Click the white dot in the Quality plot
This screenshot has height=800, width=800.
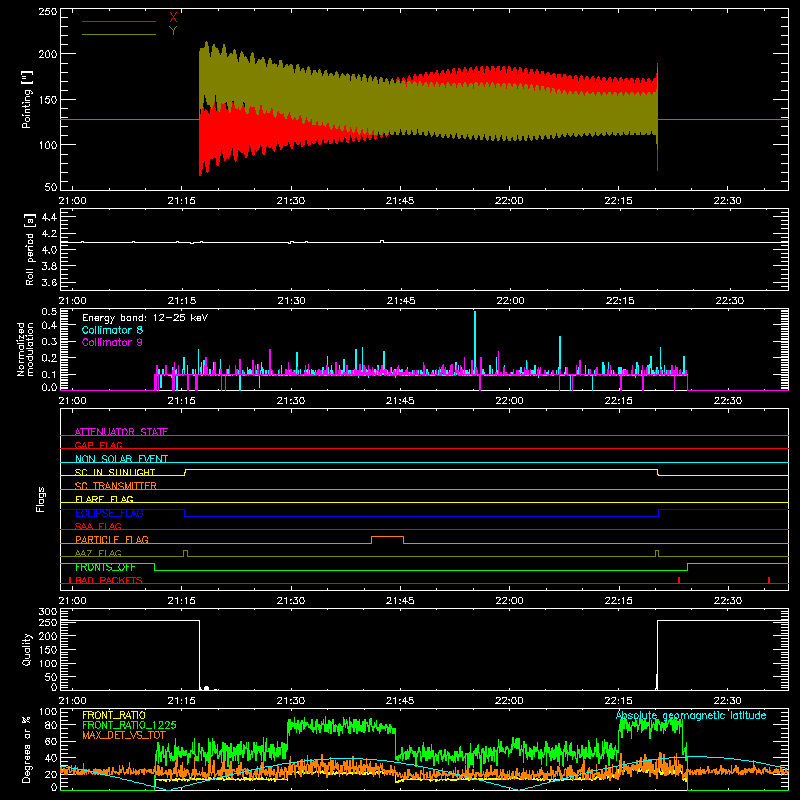click(206, 688)
